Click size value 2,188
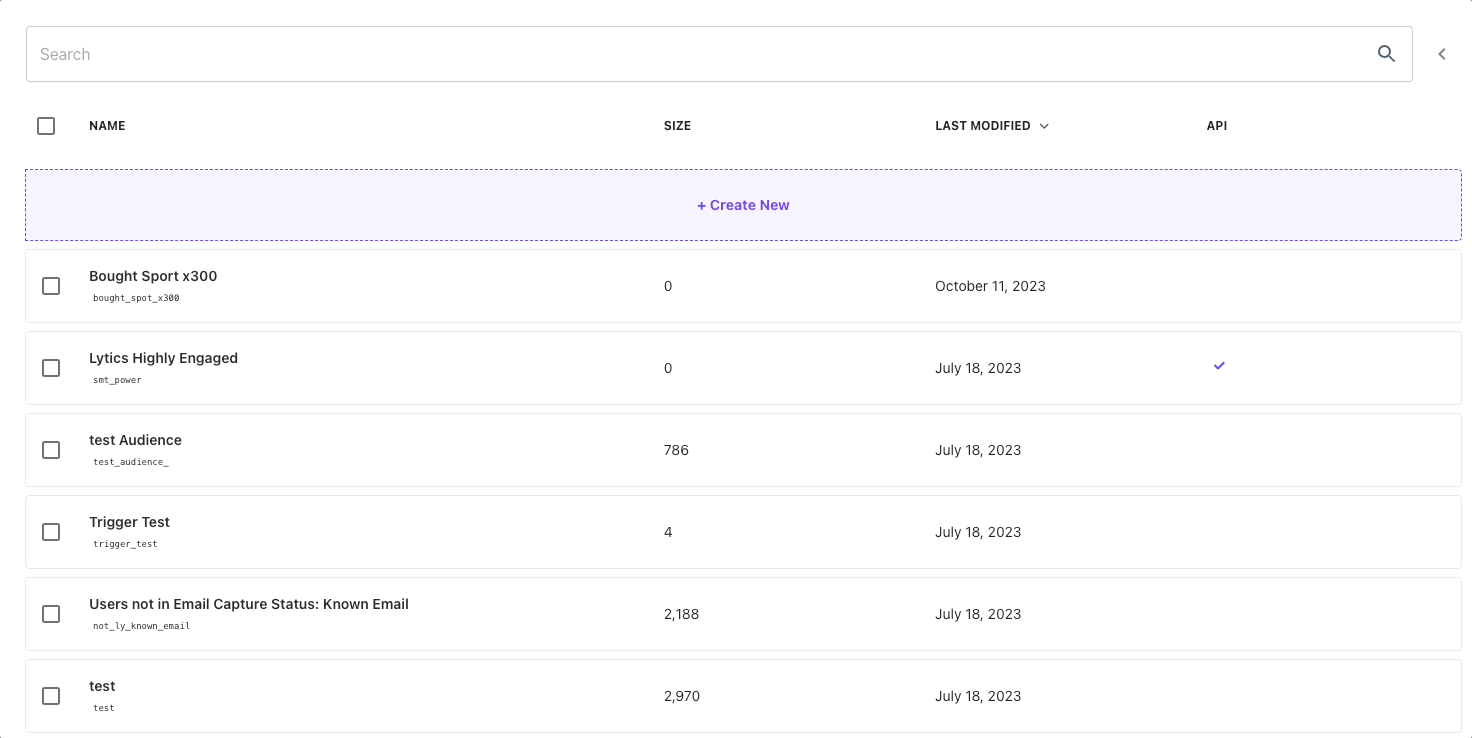 [x=681, y=614]
